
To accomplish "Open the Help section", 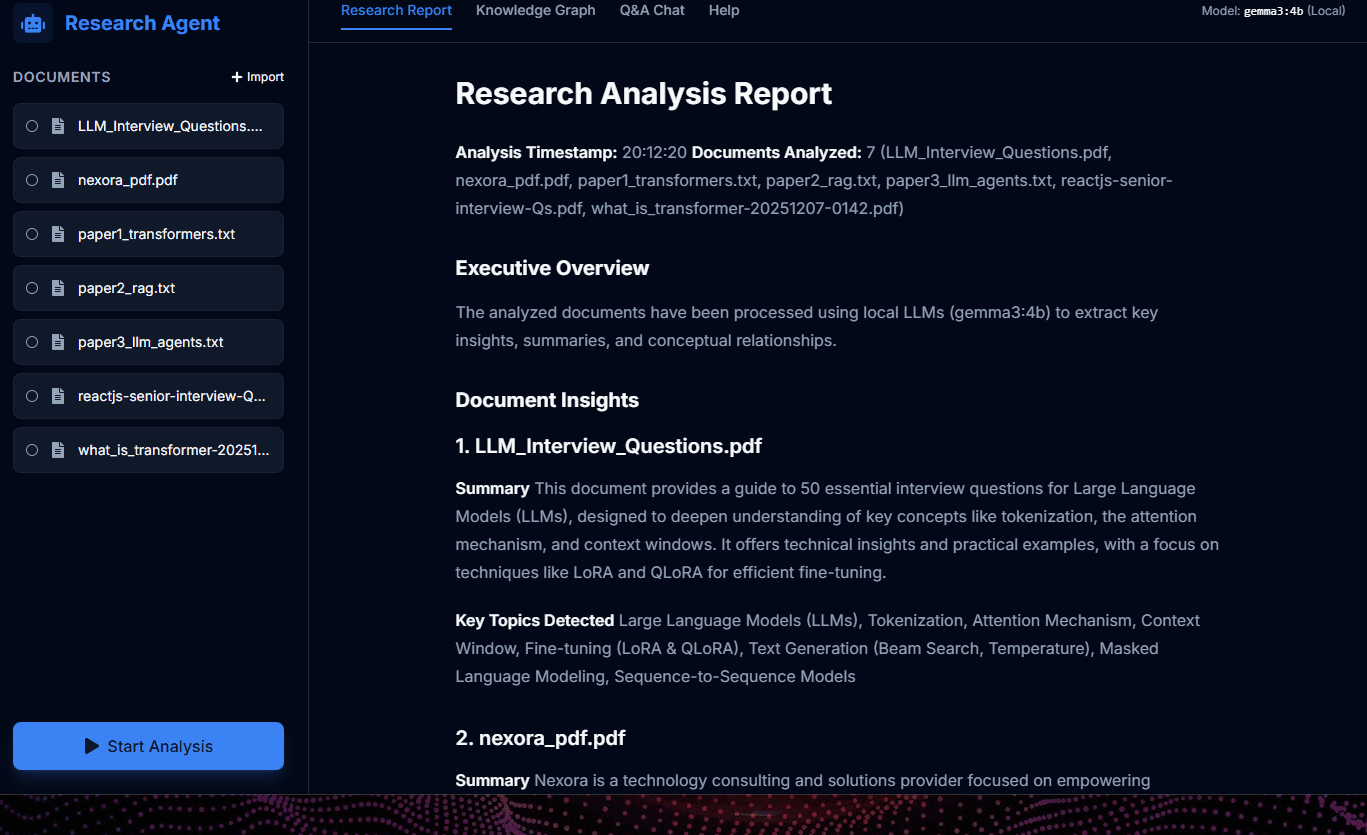I will pos(724,10).
